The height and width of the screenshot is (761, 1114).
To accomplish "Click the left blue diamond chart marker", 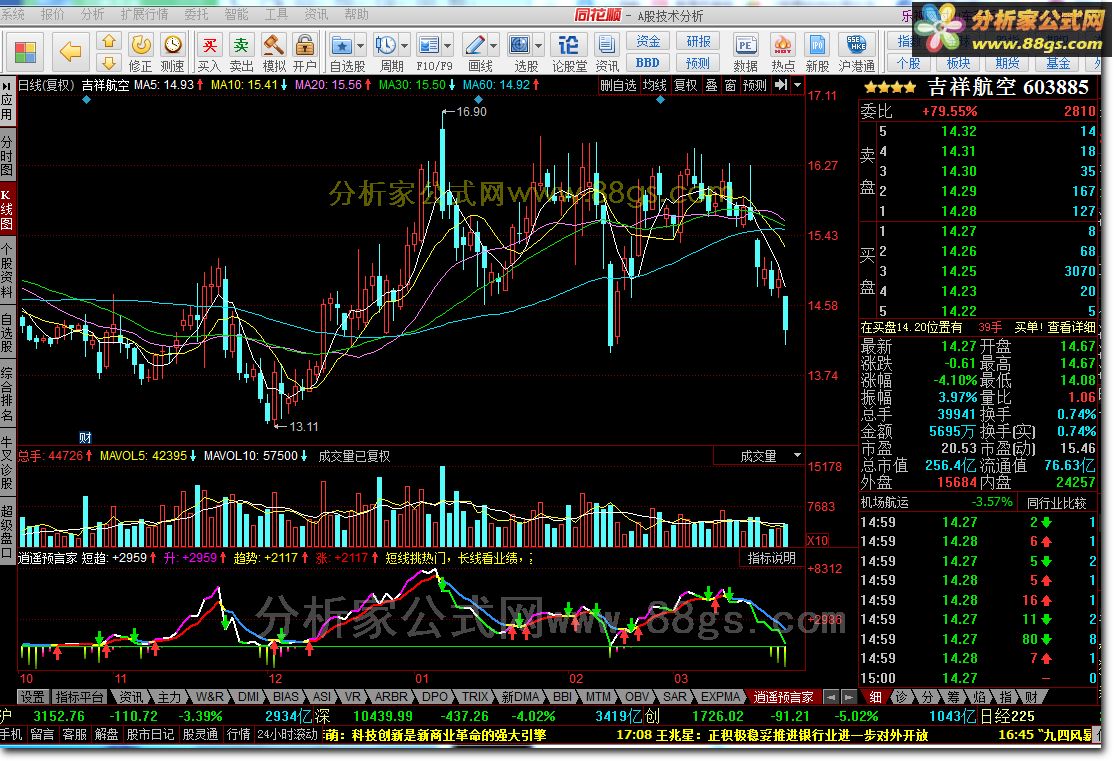I will coord(86,100).
